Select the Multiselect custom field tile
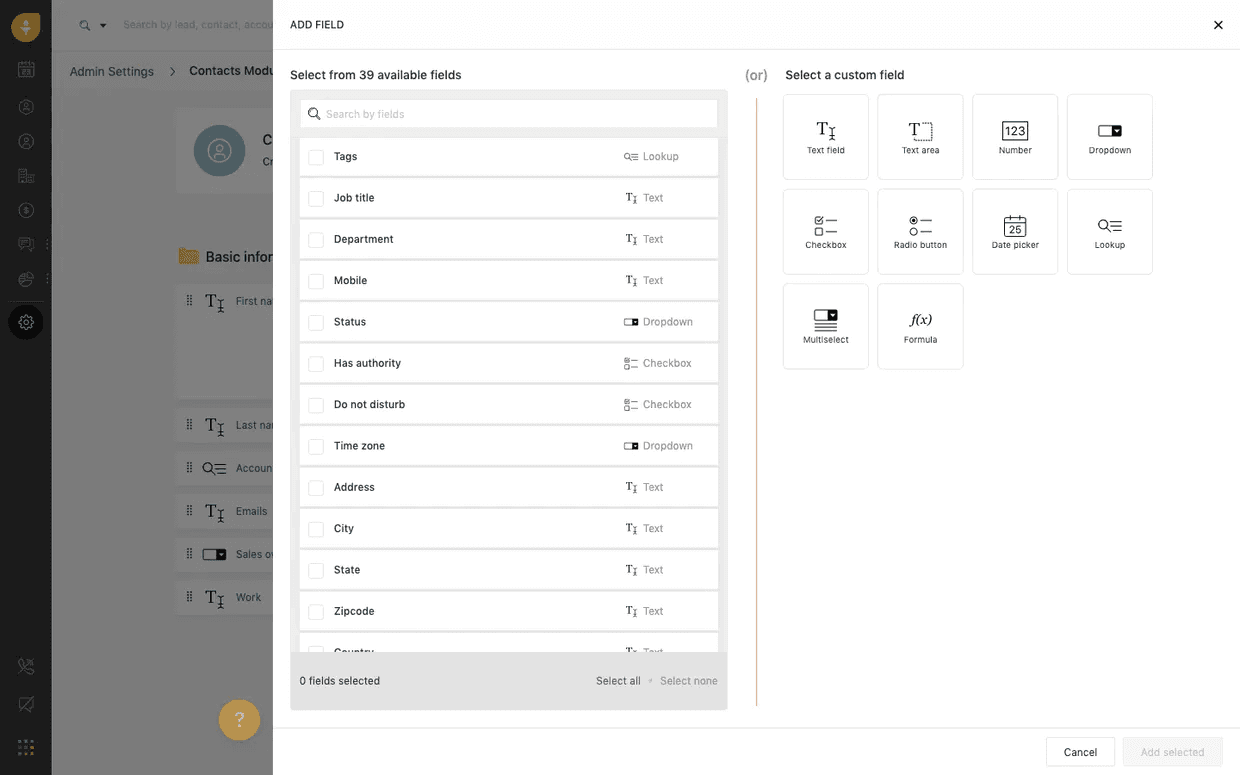 click(x=825, y=326)
